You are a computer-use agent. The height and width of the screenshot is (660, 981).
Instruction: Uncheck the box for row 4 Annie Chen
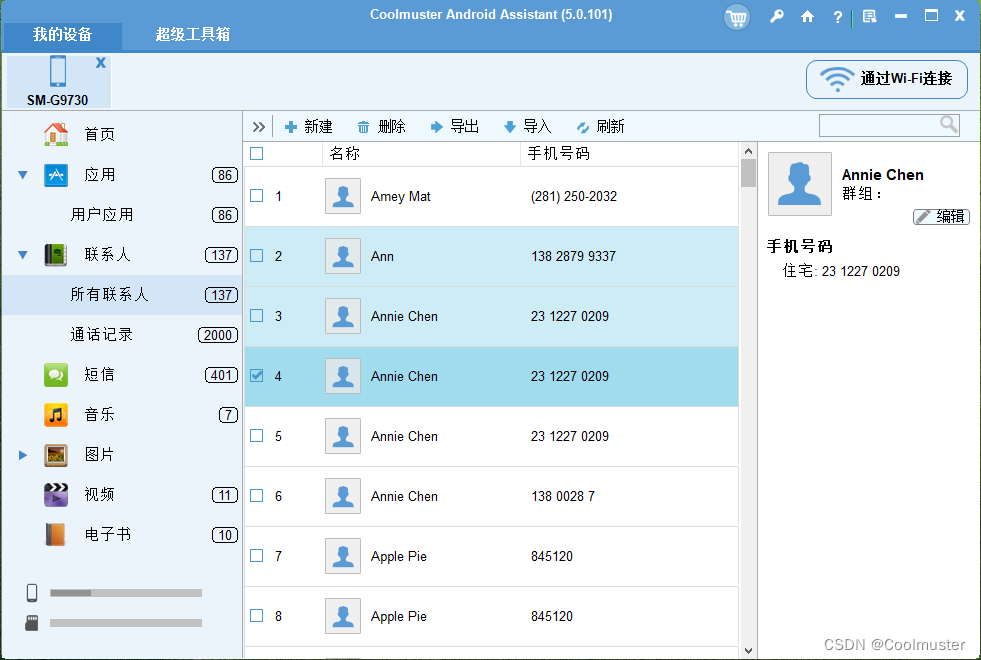(257, 376)
